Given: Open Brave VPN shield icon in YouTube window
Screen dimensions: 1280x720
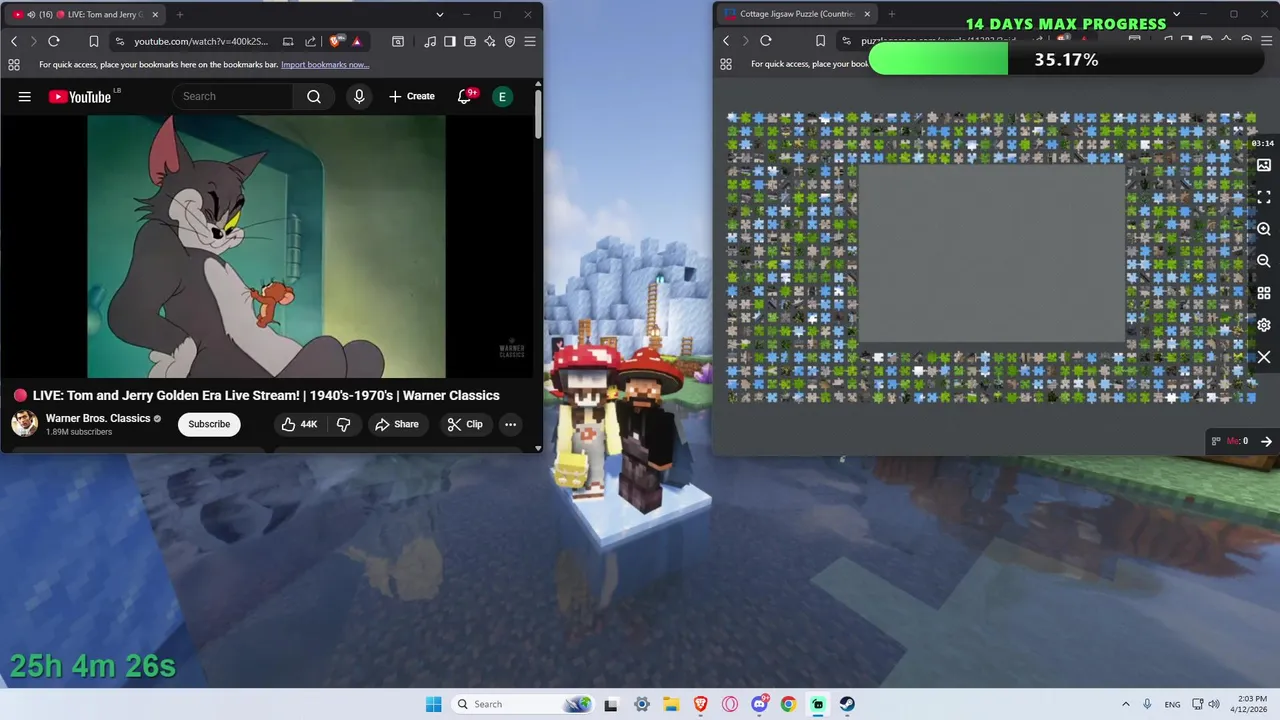Looking at the screenshot, I should (510, 41).
